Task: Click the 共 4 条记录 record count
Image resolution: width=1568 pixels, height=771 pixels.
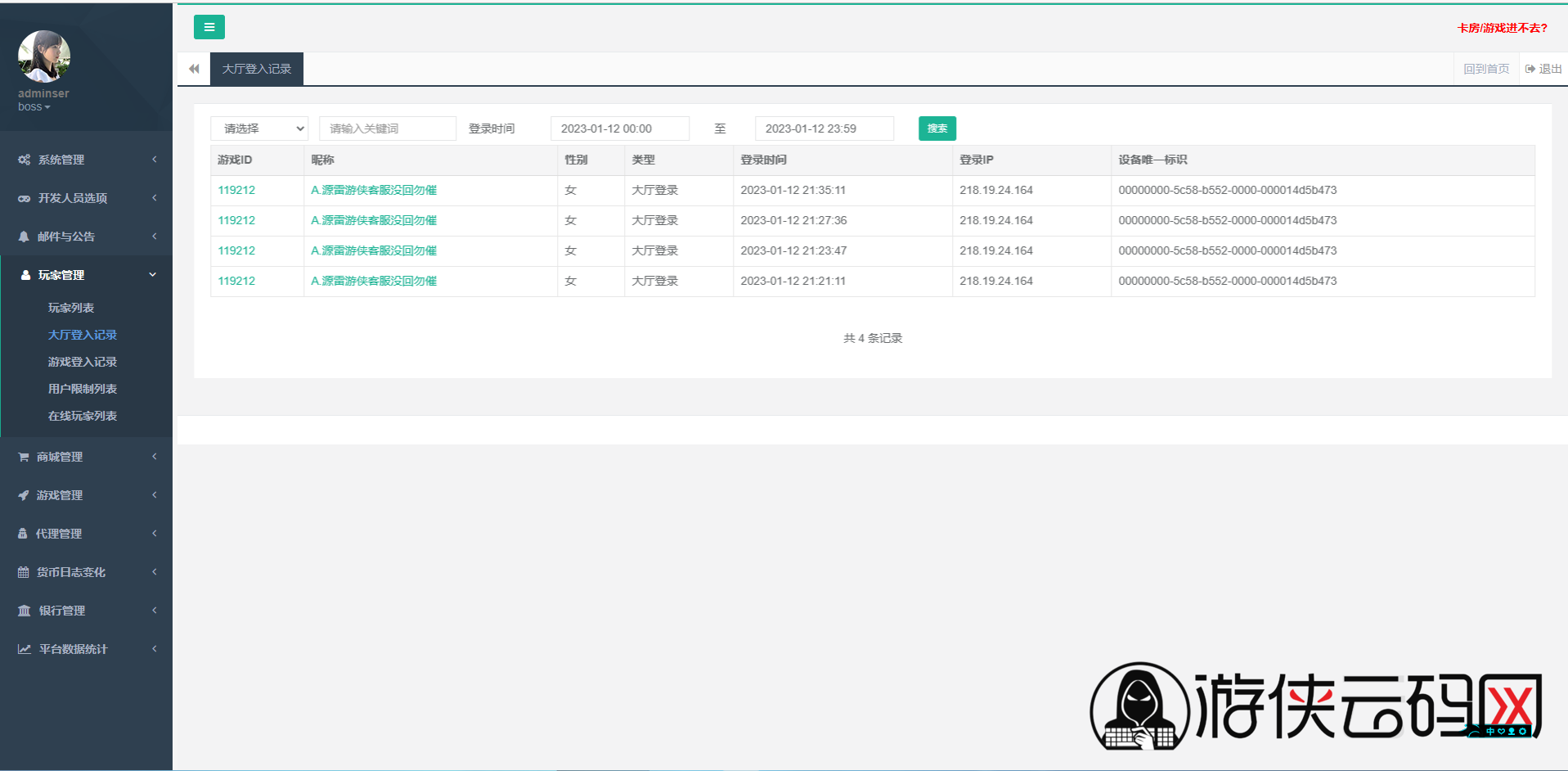Action: [x=873, y=338]
